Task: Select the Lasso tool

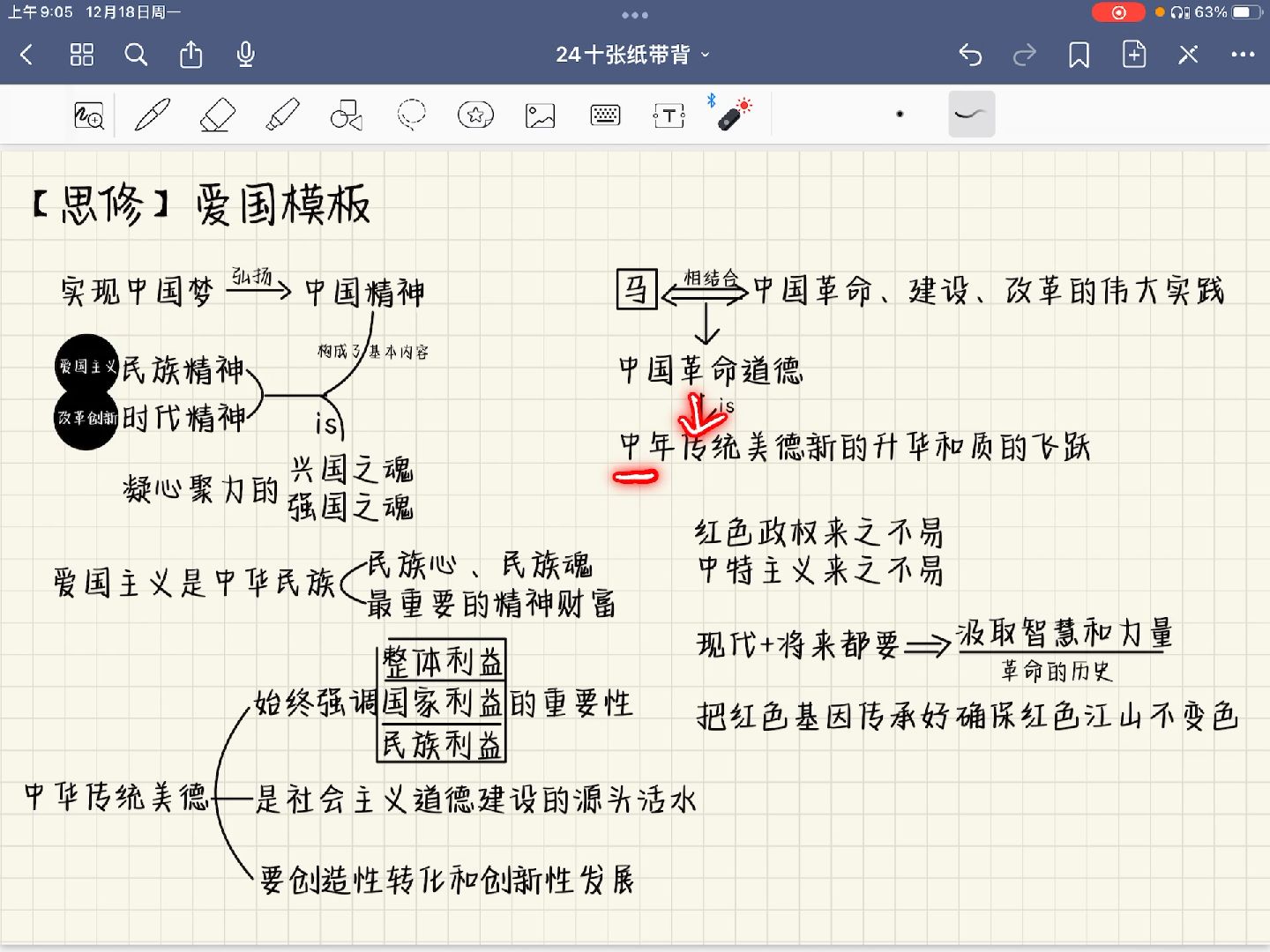Action: point(411,115)
